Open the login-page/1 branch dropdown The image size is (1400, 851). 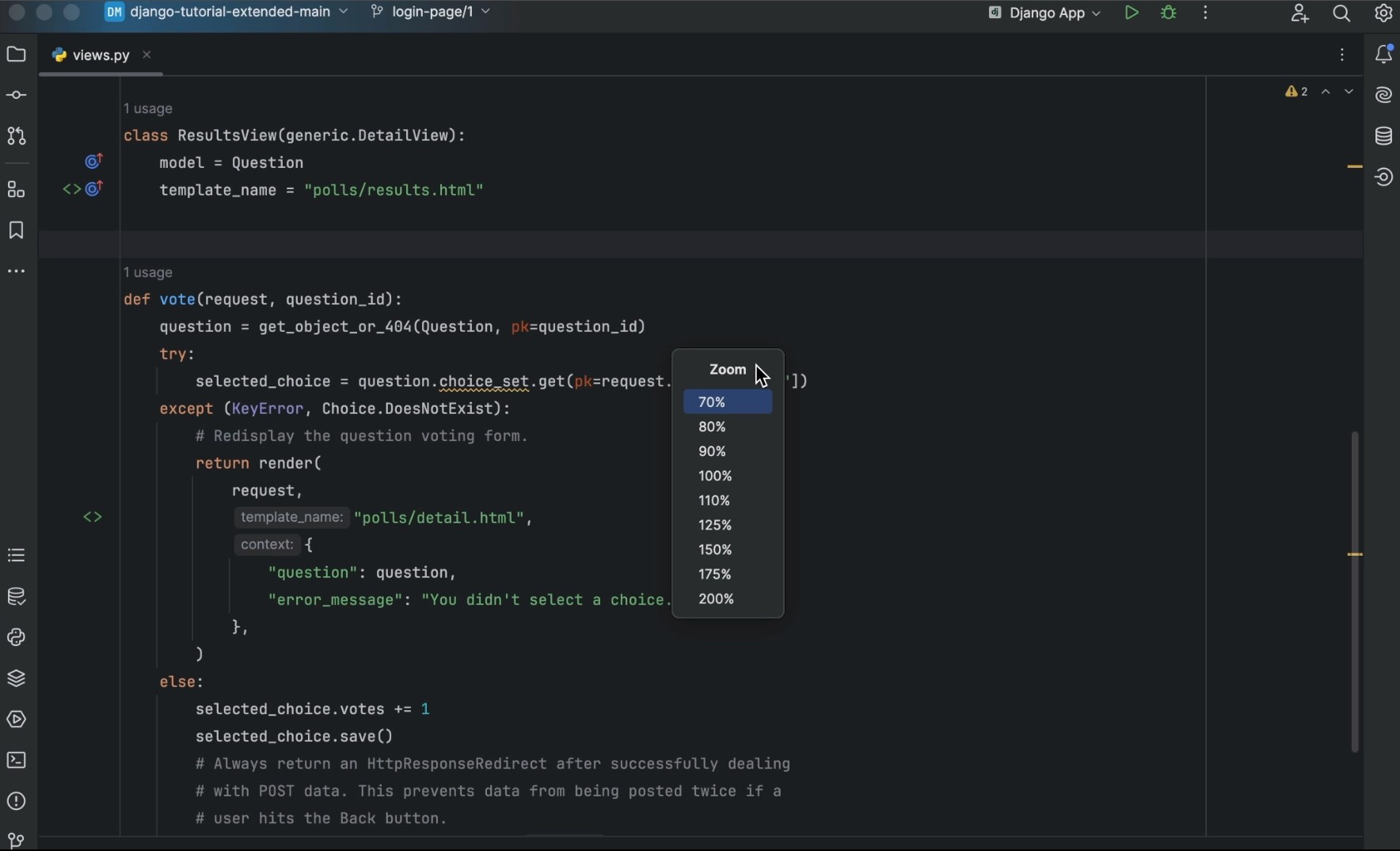[x=432, y=12]
